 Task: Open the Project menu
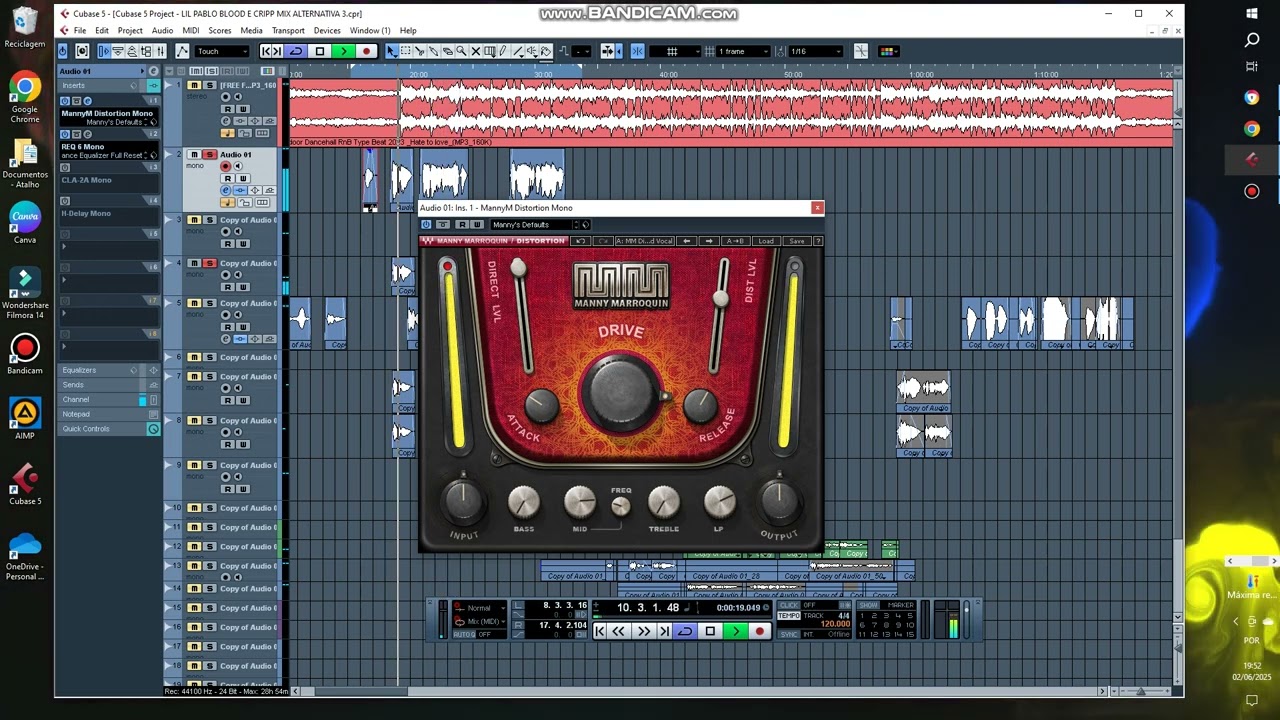coord(130,31)
